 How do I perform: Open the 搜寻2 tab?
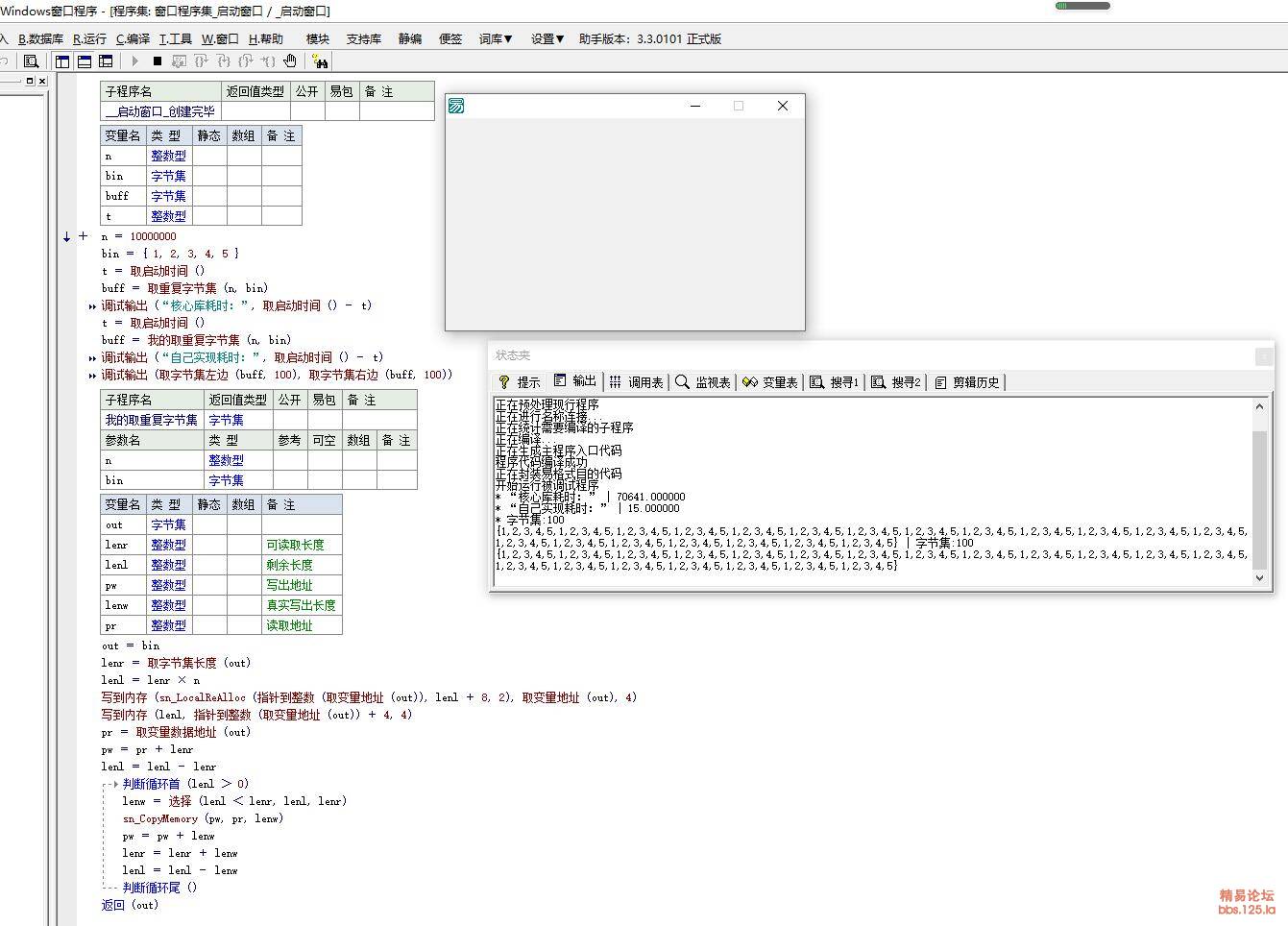pyautogui.click(x=896, y=382)
